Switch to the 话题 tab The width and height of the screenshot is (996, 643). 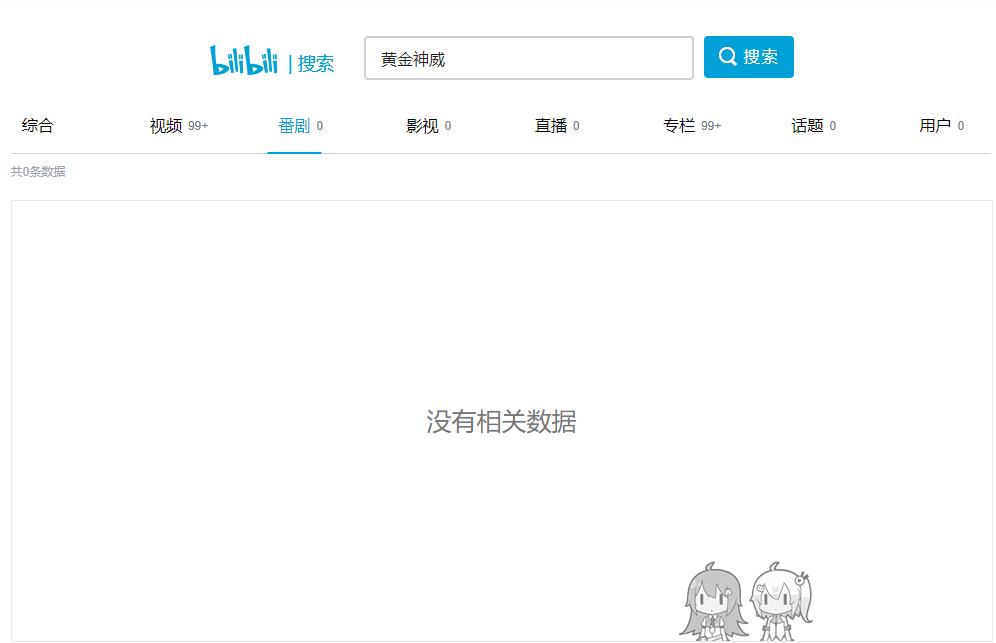click(808, 125)
